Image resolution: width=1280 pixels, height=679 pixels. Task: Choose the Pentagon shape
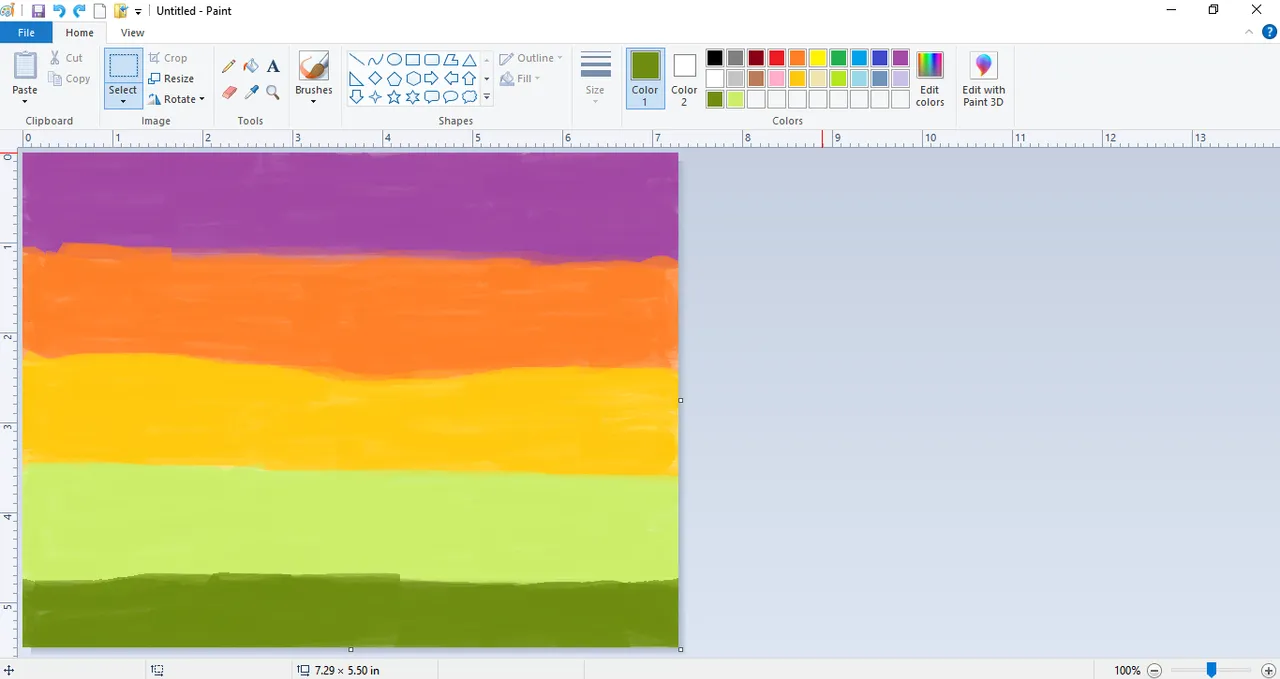pyautogui.click(x=394, y=78)
